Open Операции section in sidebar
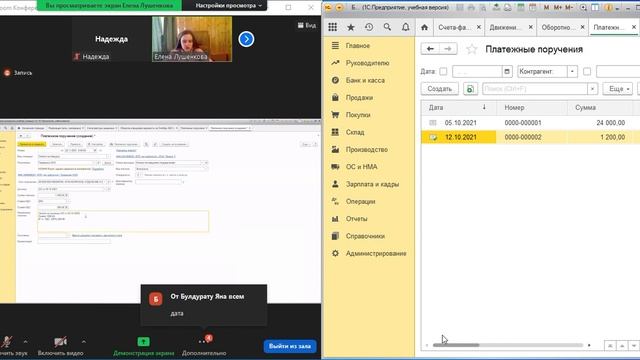 [x=360, y=202]
